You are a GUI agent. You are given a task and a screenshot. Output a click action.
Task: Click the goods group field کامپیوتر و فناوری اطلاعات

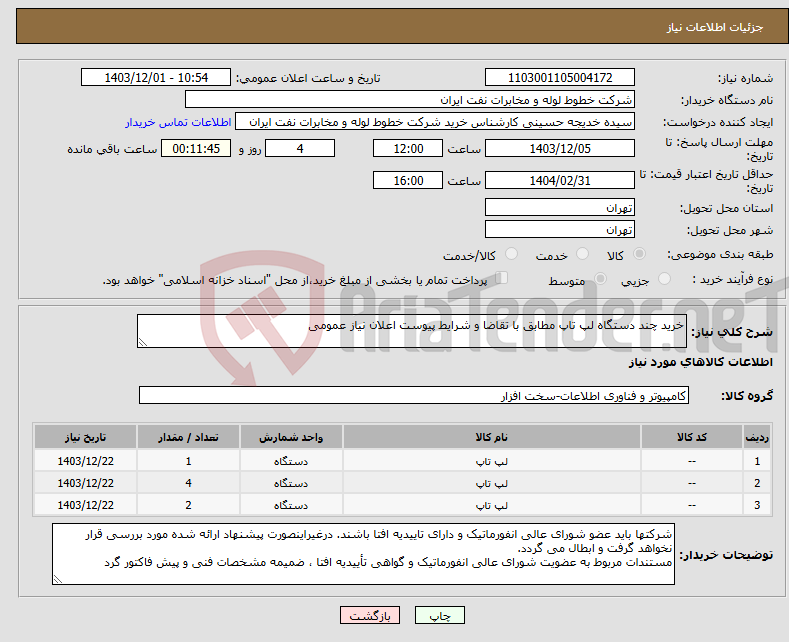pos(414,395)
